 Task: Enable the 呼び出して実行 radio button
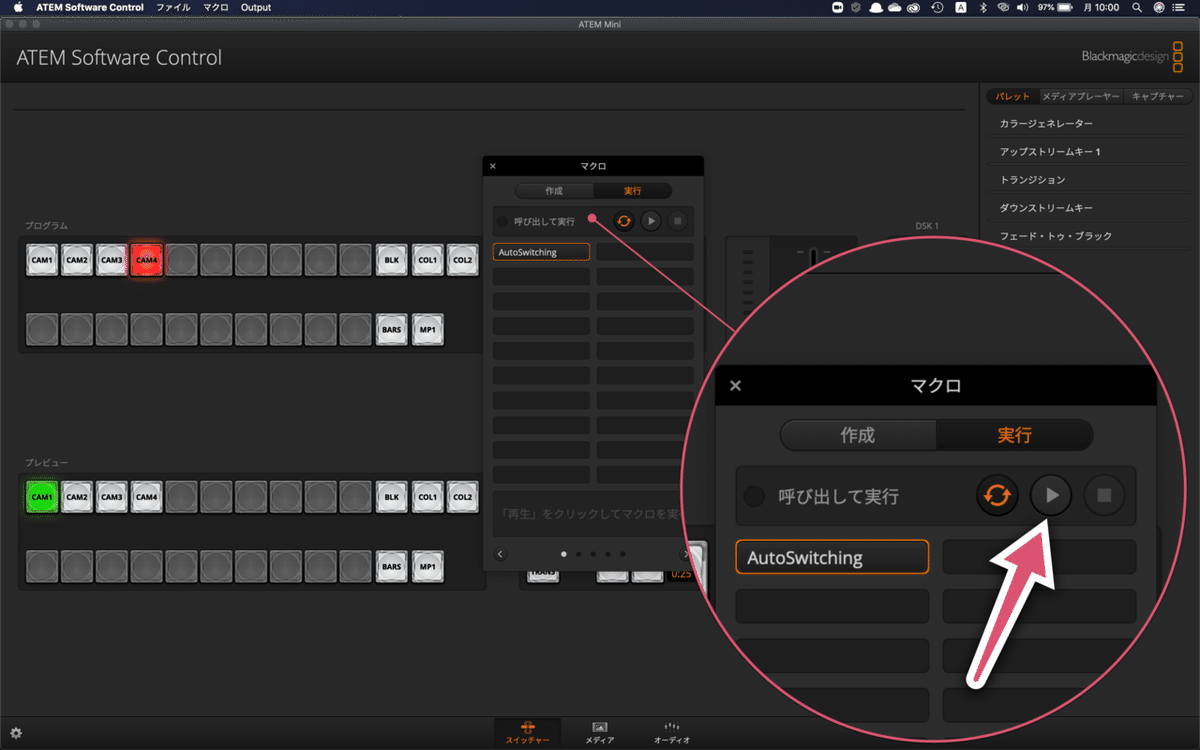[502, 221]
